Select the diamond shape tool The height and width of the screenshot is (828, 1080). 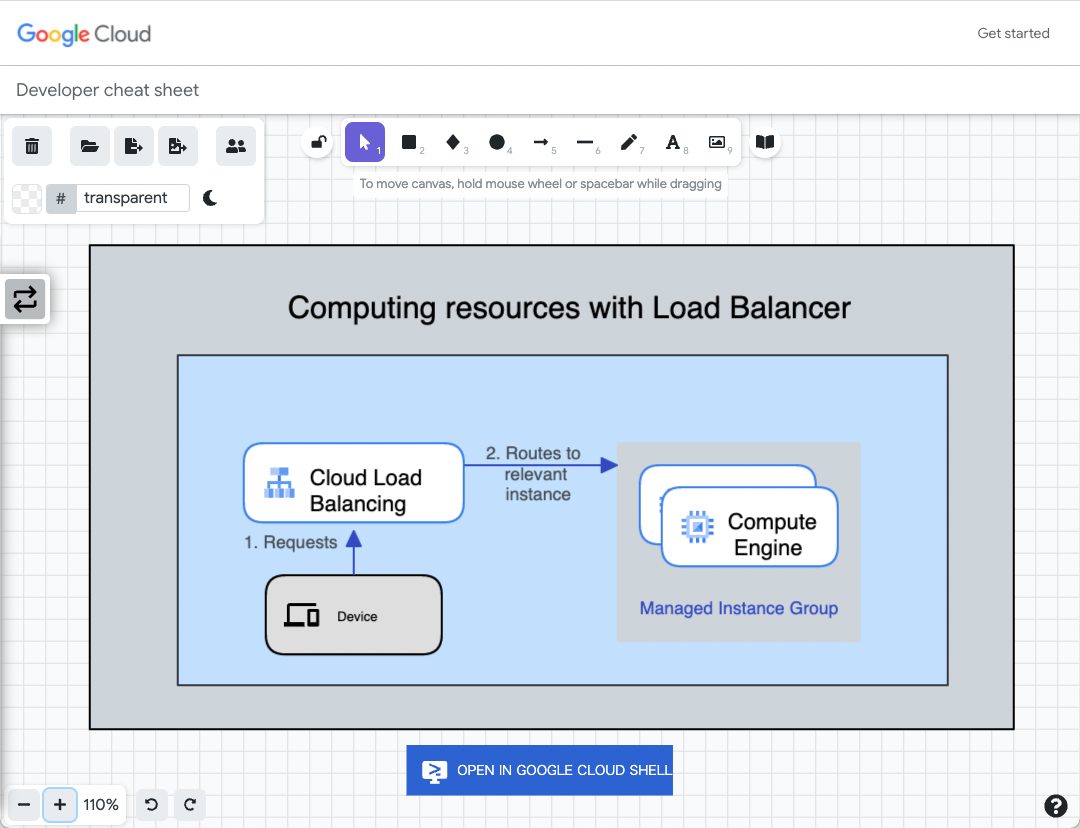453,143
